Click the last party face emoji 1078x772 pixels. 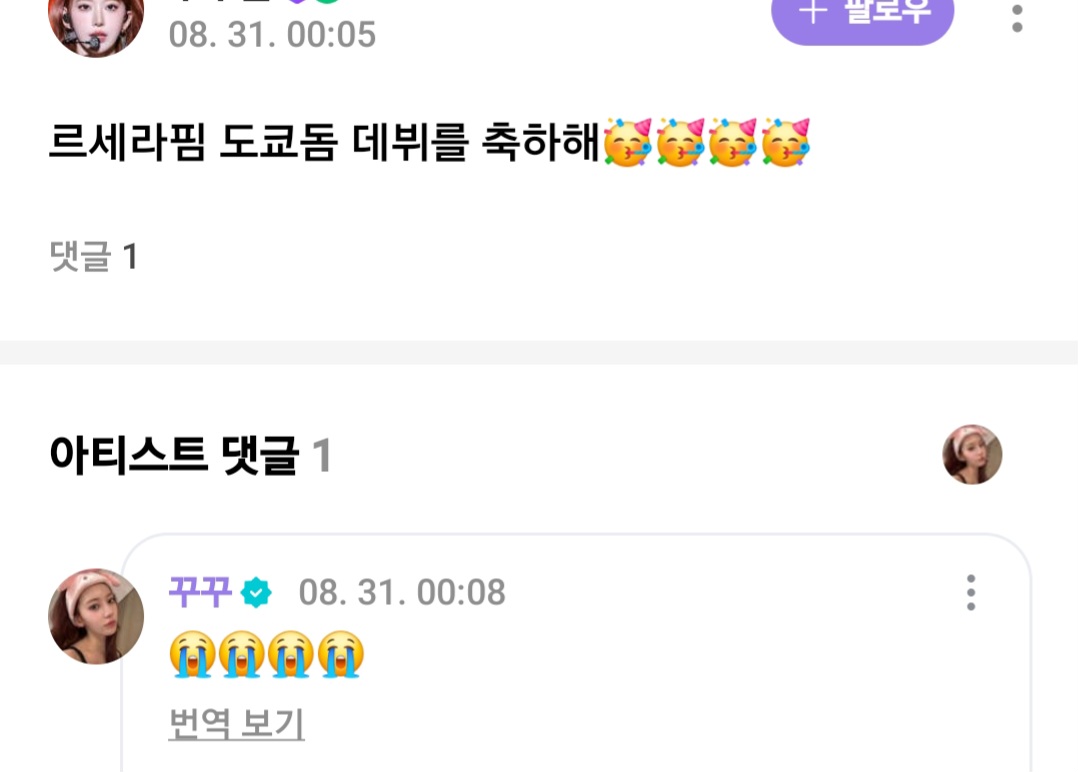click(785, 142)
